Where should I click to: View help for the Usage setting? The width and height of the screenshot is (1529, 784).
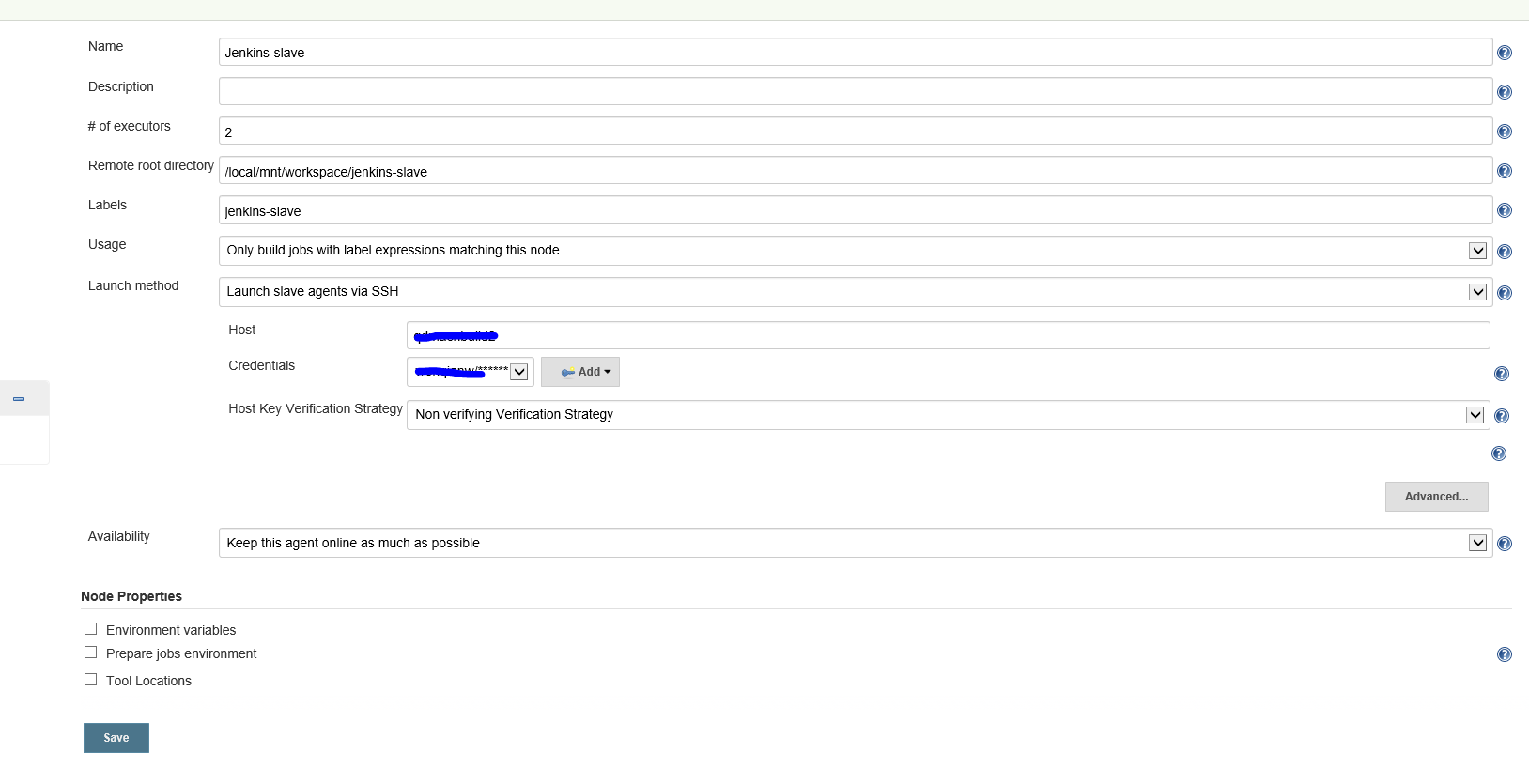pos(1504,252)
